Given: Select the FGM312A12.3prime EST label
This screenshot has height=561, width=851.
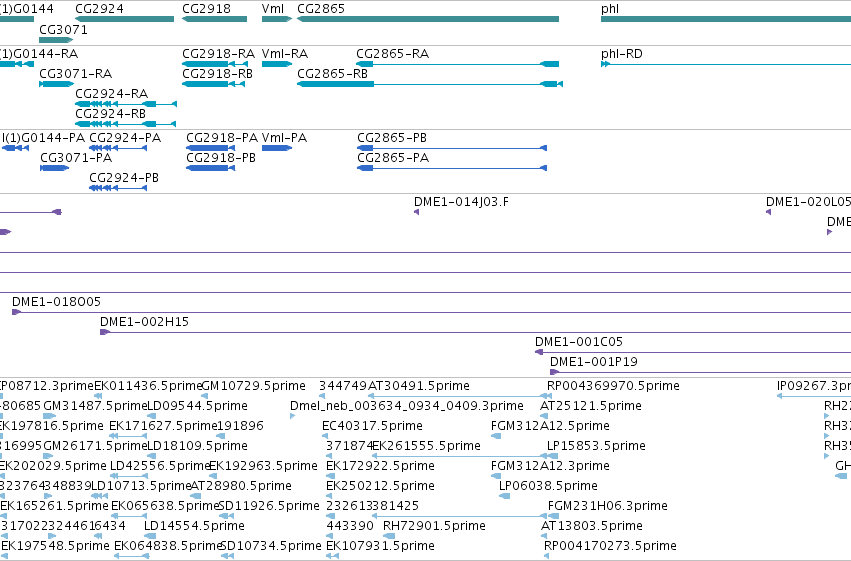Looking at the screenshot, I should (x=550, y=466).
